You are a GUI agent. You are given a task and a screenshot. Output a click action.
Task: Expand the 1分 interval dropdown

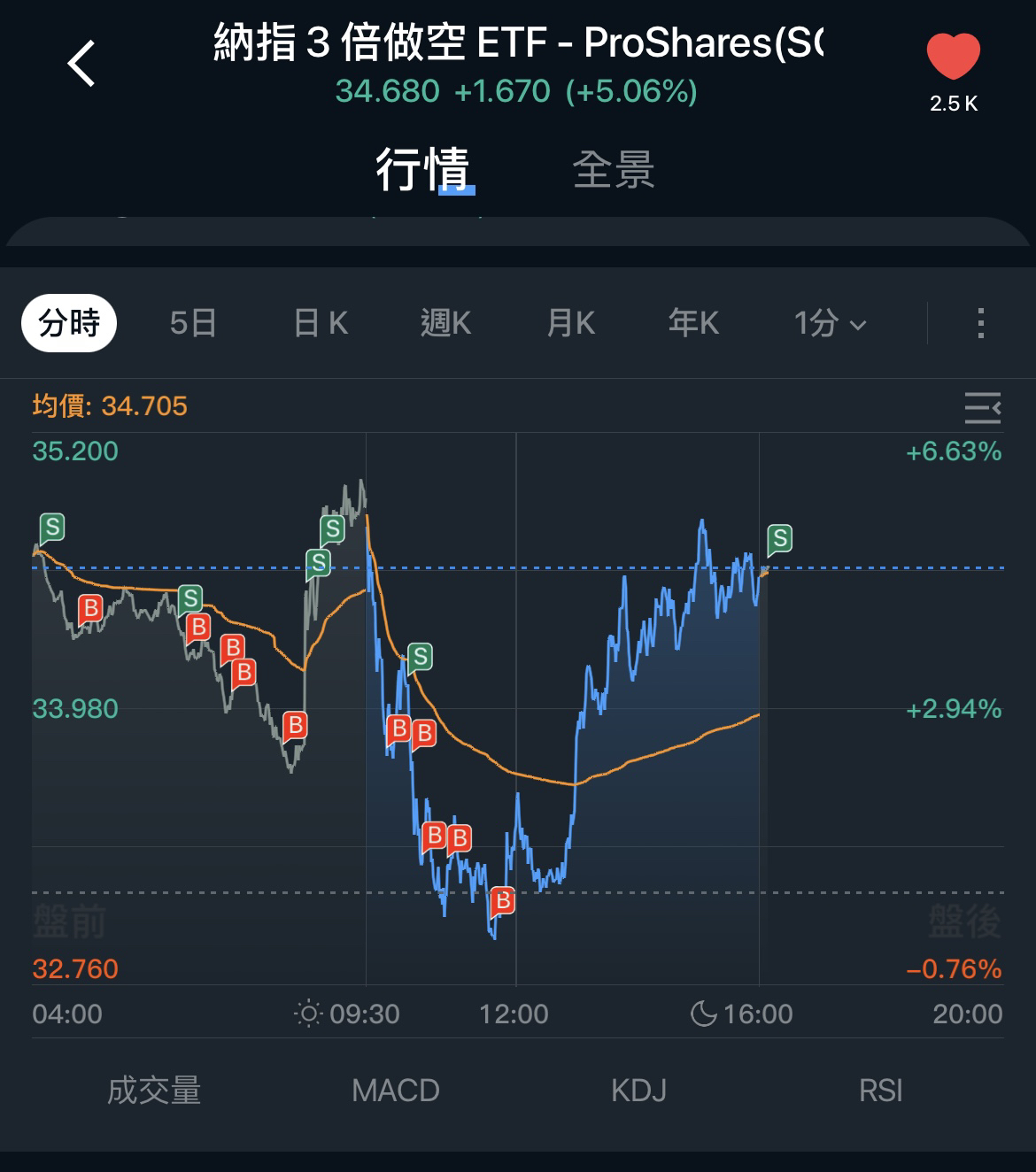(830, 323)
